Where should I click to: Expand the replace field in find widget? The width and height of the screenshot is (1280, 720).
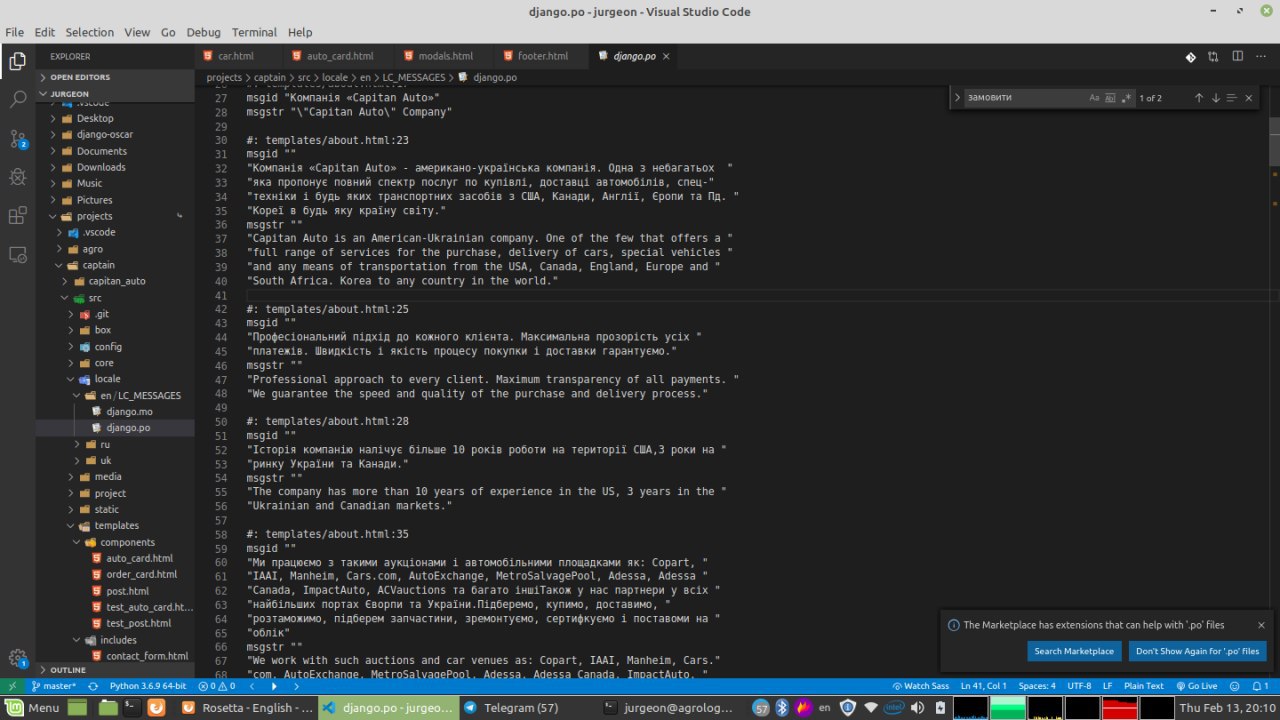pos(957,98)
